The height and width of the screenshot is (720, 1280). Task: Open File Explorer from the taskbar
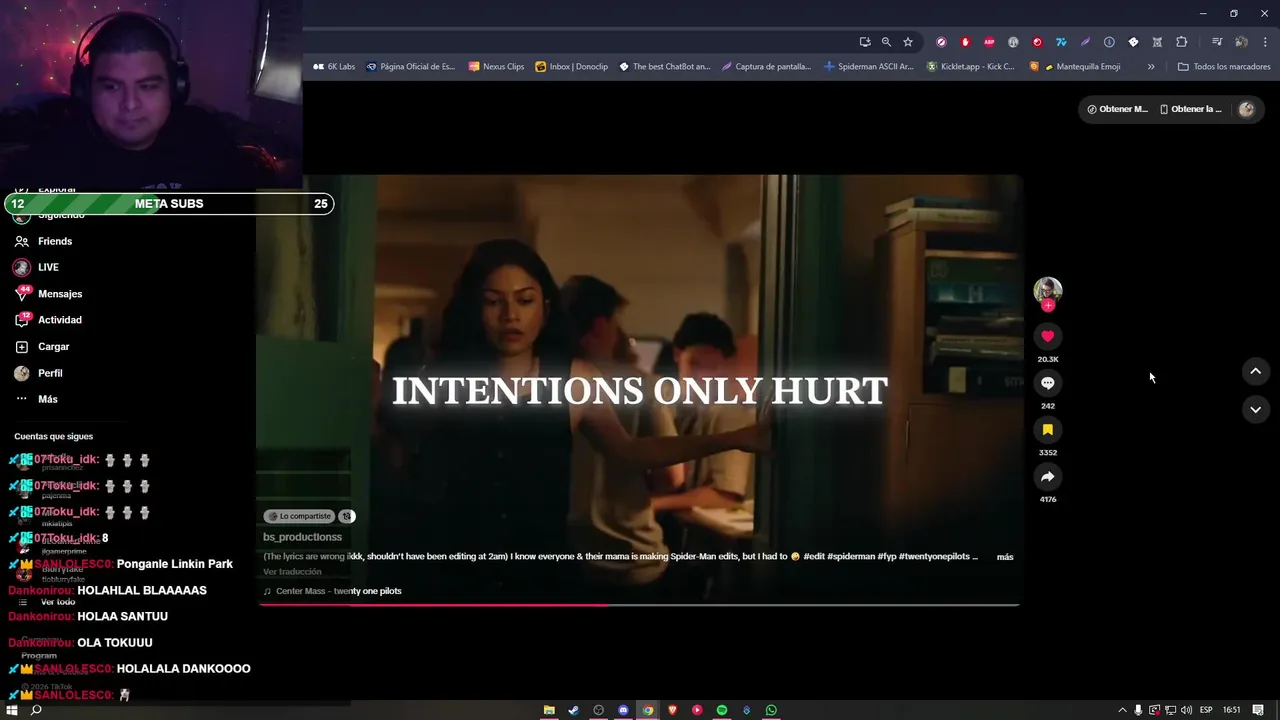(549, 710)
